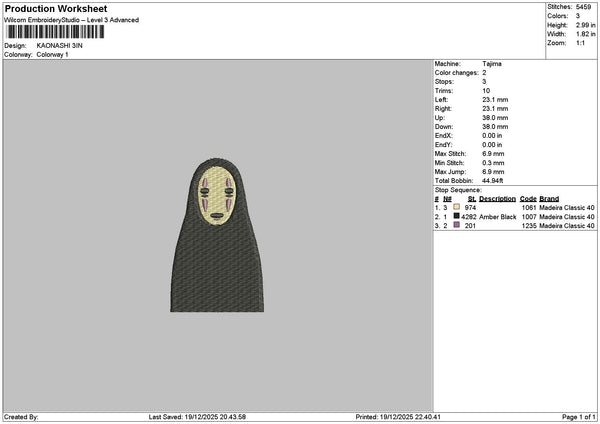
Task: Click the Machine value Tajima
Action: [x=493, y=63]
